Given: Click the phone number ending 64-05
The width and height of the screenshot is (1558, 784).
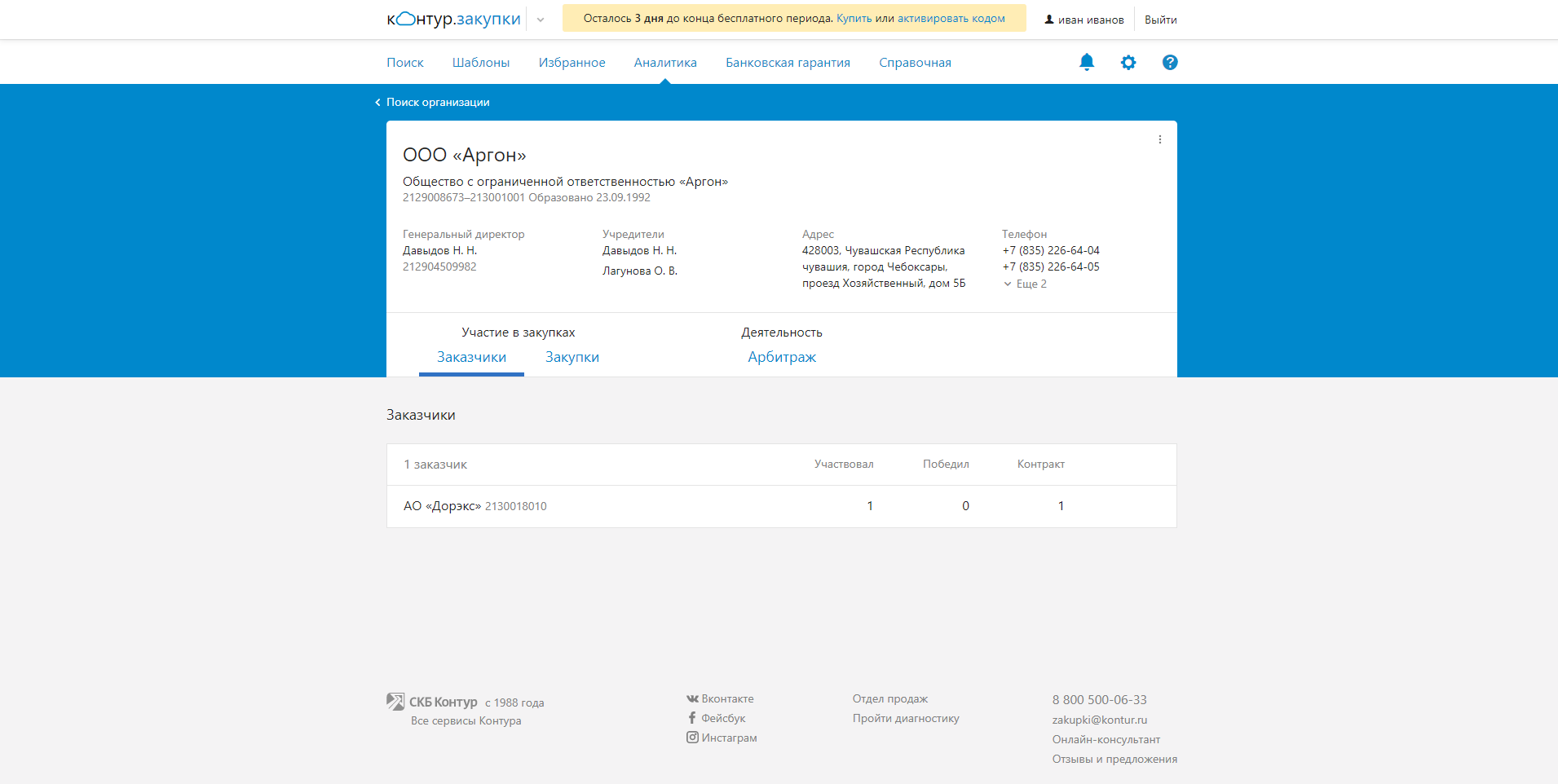Looking at the screenshot, I should (1051, 266).
